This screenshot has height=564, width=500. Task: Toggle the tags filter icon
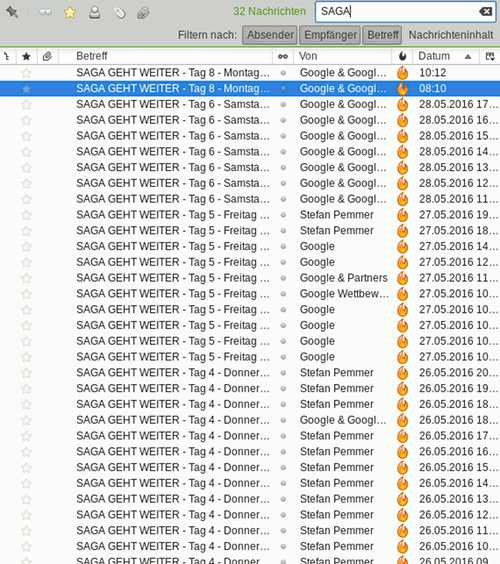[x=119, y=13]
